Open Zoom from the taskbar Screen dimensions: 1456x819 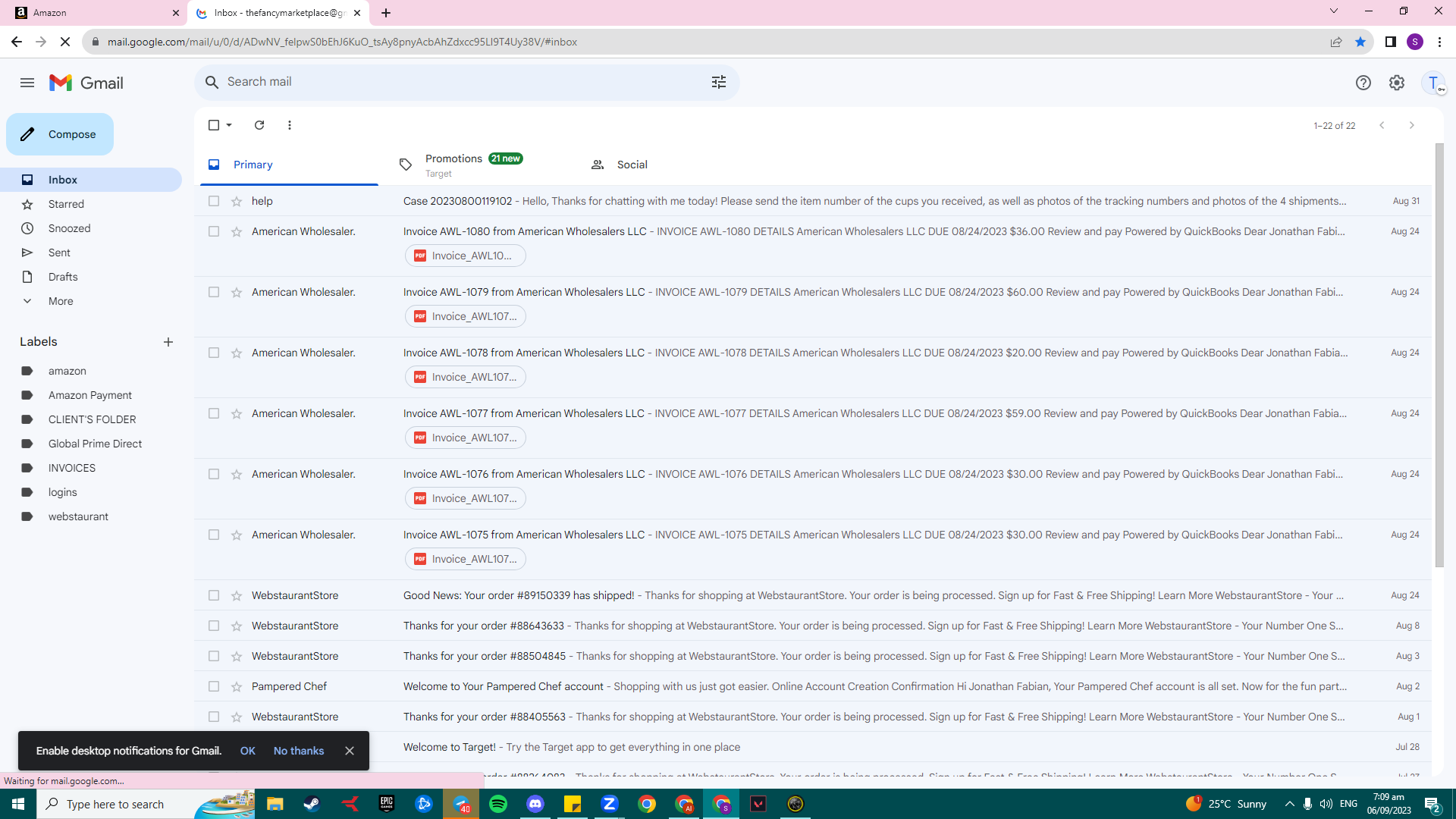click(x=610, y=804)
